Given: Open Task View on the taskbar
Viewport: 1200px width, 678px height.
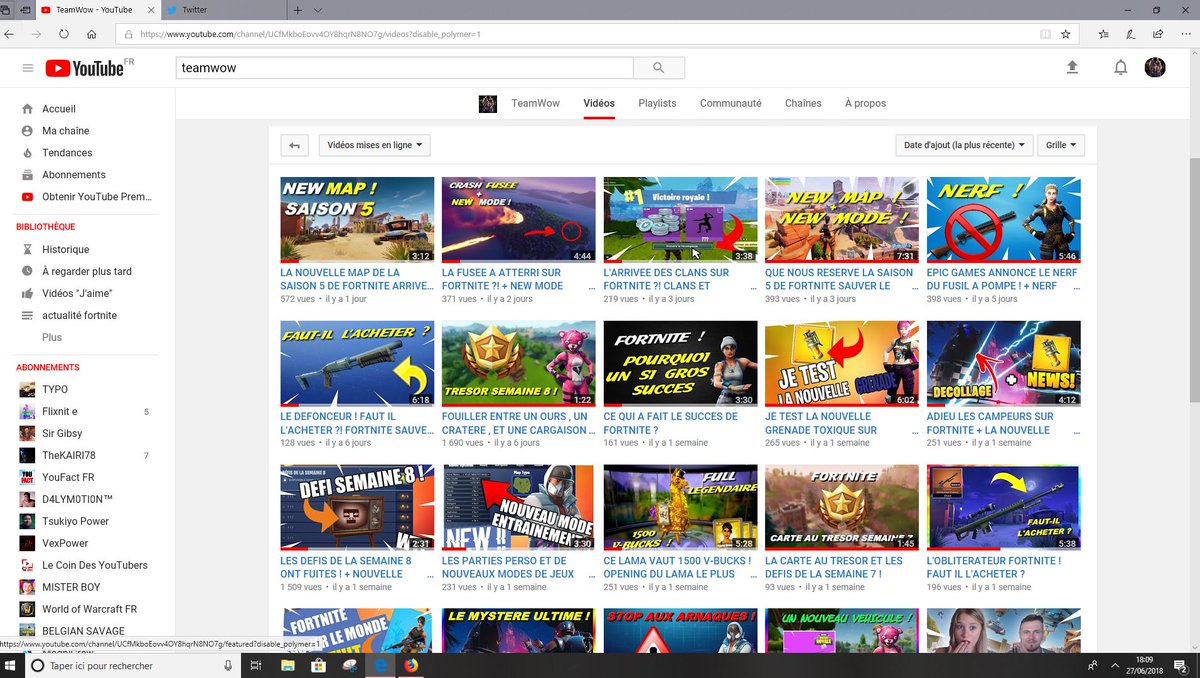Looking at the screenshot, I should point(256,665).
